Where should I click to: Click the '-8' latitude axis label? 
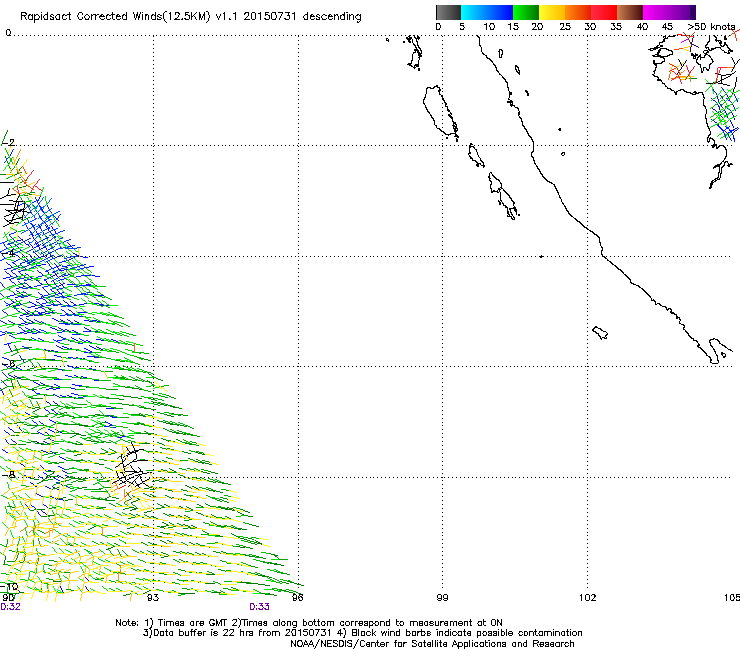(9, 474)
